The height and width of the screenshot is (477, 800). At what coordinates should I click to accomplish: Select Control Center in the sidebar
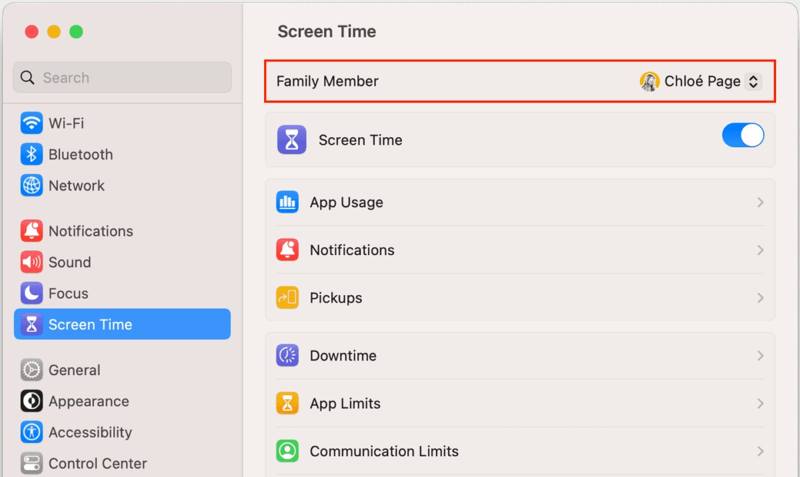(x=122, y=463)
